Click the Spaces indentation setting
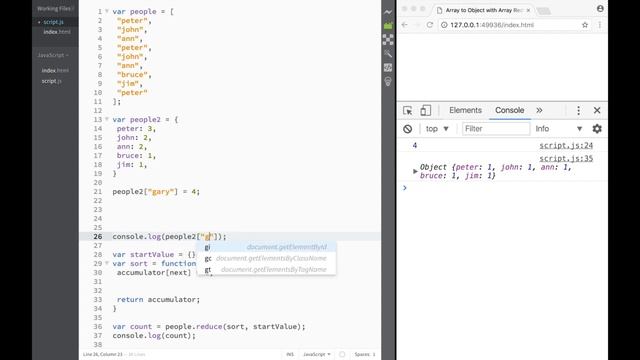Viewport: 640px width, 360px height. coord(364,354)
